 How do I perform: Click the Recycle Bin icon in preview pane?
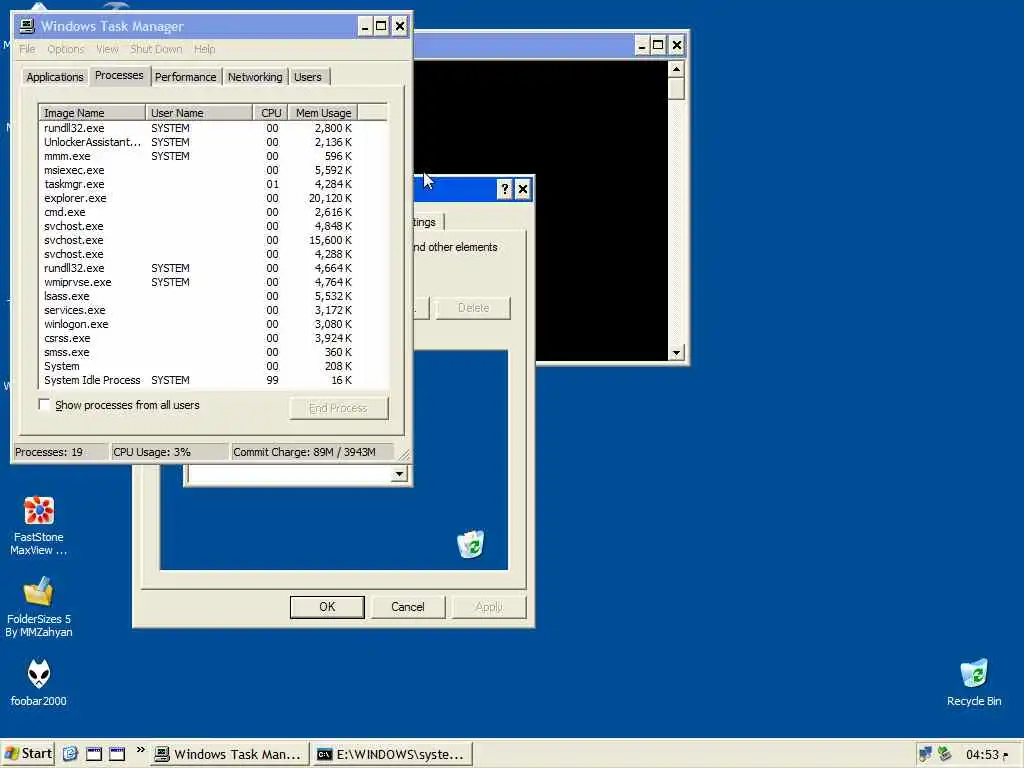point(470,544)
